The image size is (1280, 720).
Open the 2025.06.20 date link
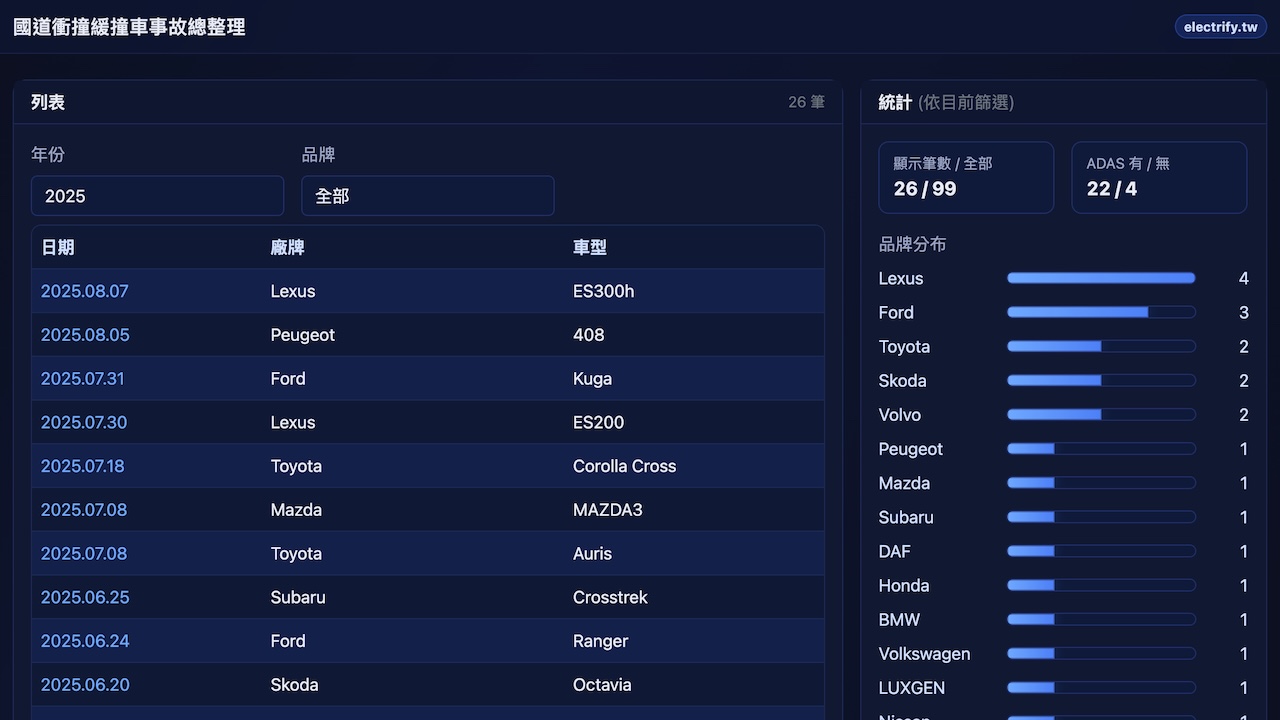[85, 685]
